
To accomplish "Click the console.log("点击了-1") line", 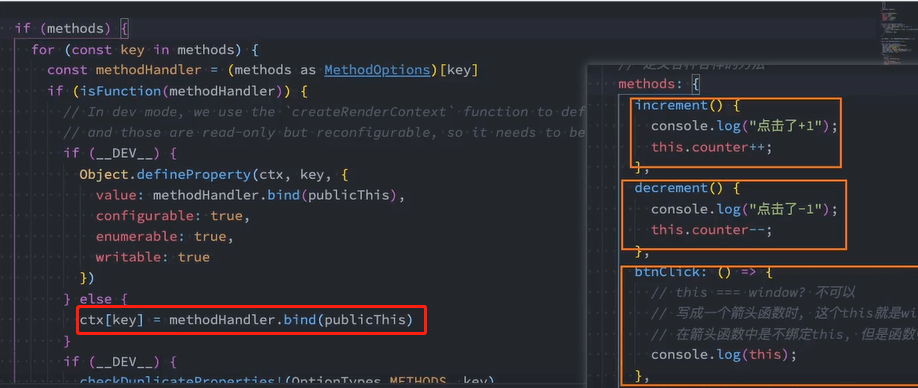I will pyautogui.click(x=745, y=209).
